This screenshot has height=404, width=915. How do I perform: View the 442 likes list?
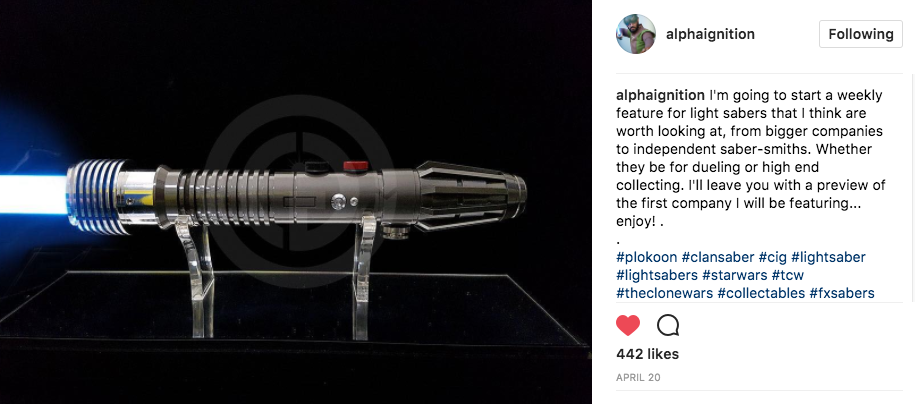[647, 354]
